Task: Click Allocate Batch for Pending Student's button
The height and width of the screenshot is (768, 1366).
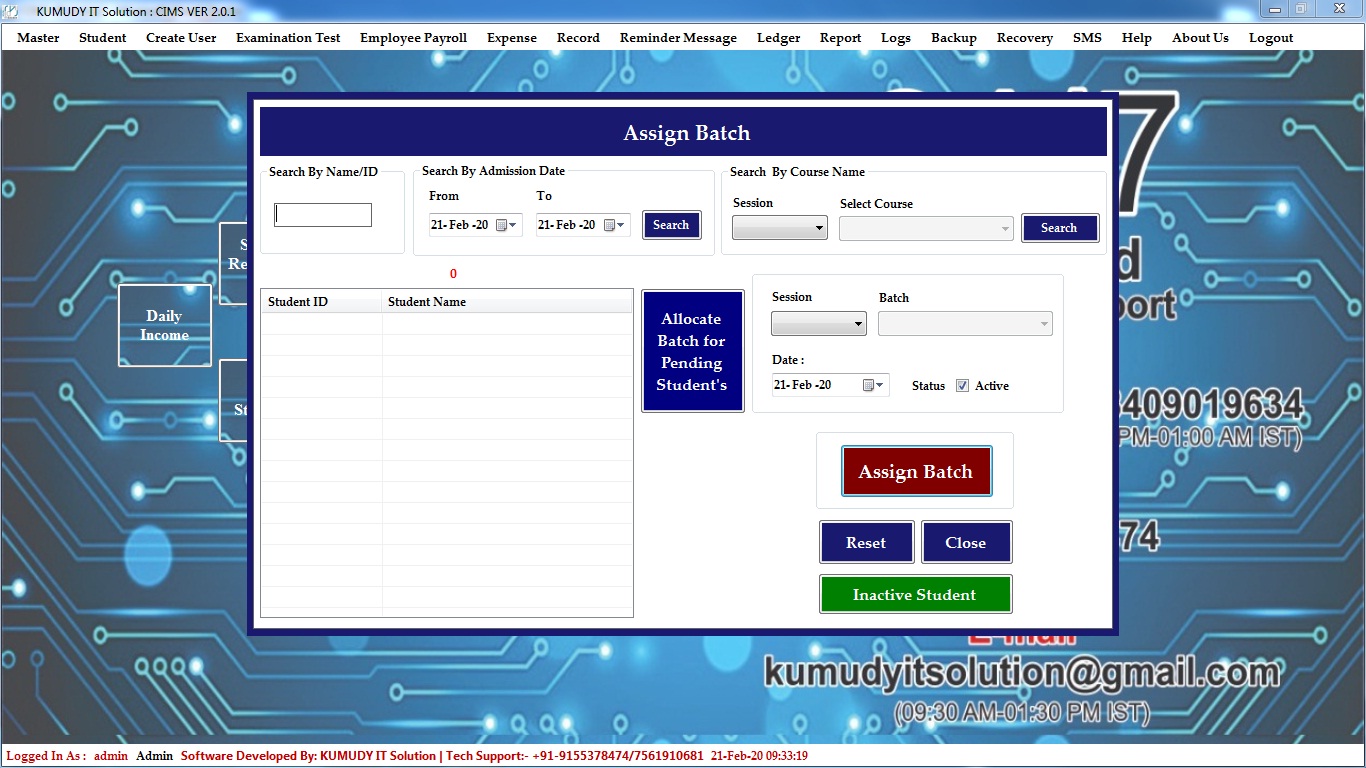Action: [x=692, y=351]
